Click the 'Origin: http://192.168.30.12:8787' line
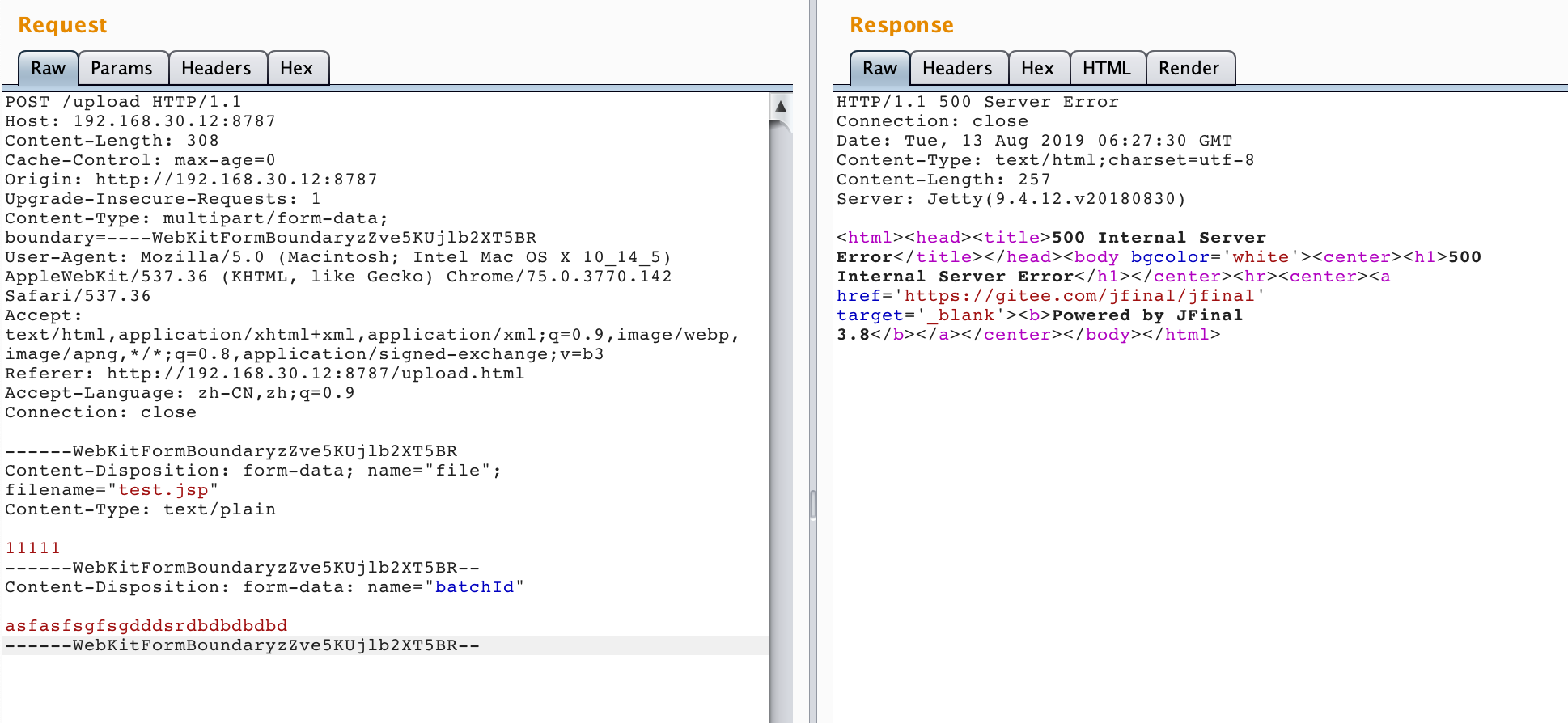Screen dimensions: 1568x723 191,180
